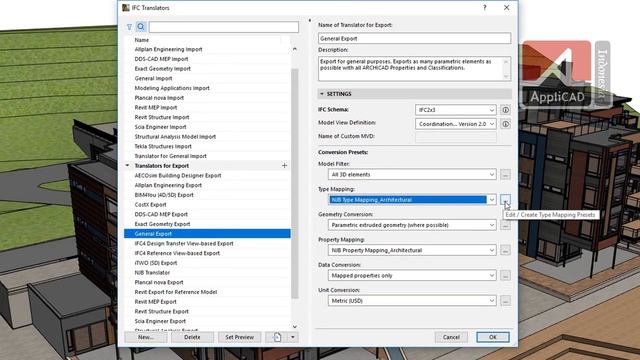Click the Set Preview button
Viewport: 640px width, 360px height.
click(x=240, y=337)
